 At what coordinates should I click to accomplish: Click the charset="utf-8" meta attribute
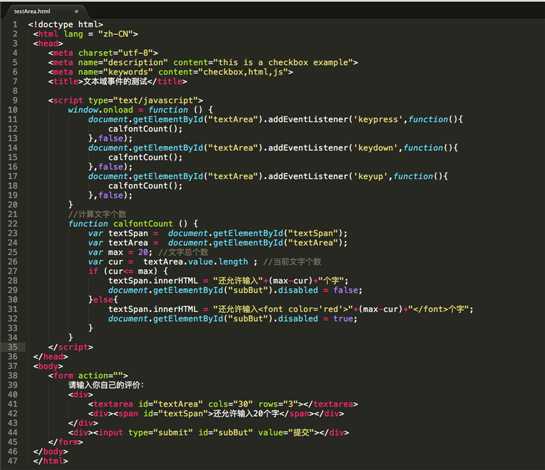click(x=115, y=53)
